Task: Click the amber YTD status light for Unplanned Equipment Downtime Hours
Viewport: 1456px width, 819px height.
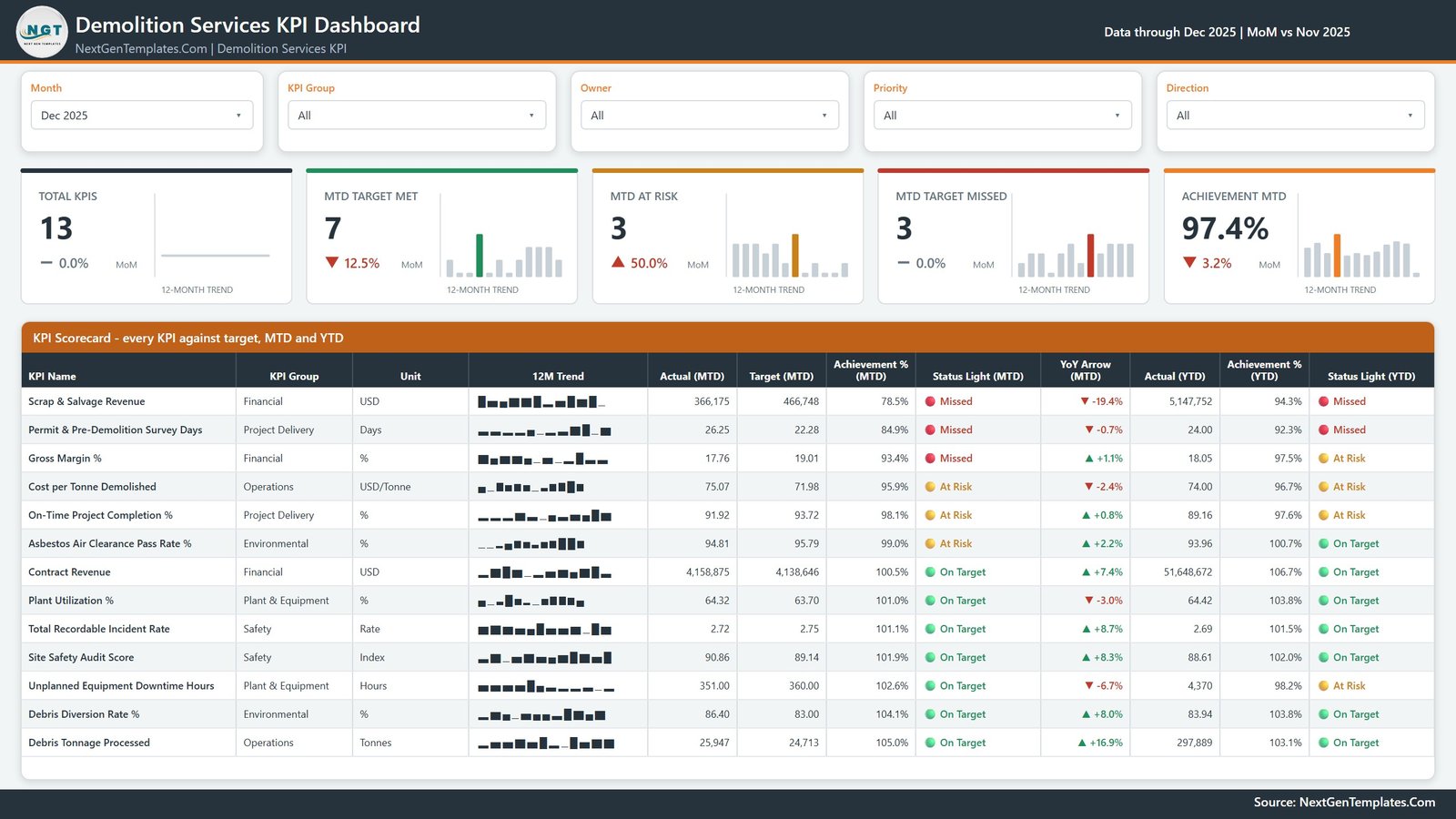Action: tap(1324, 686)
